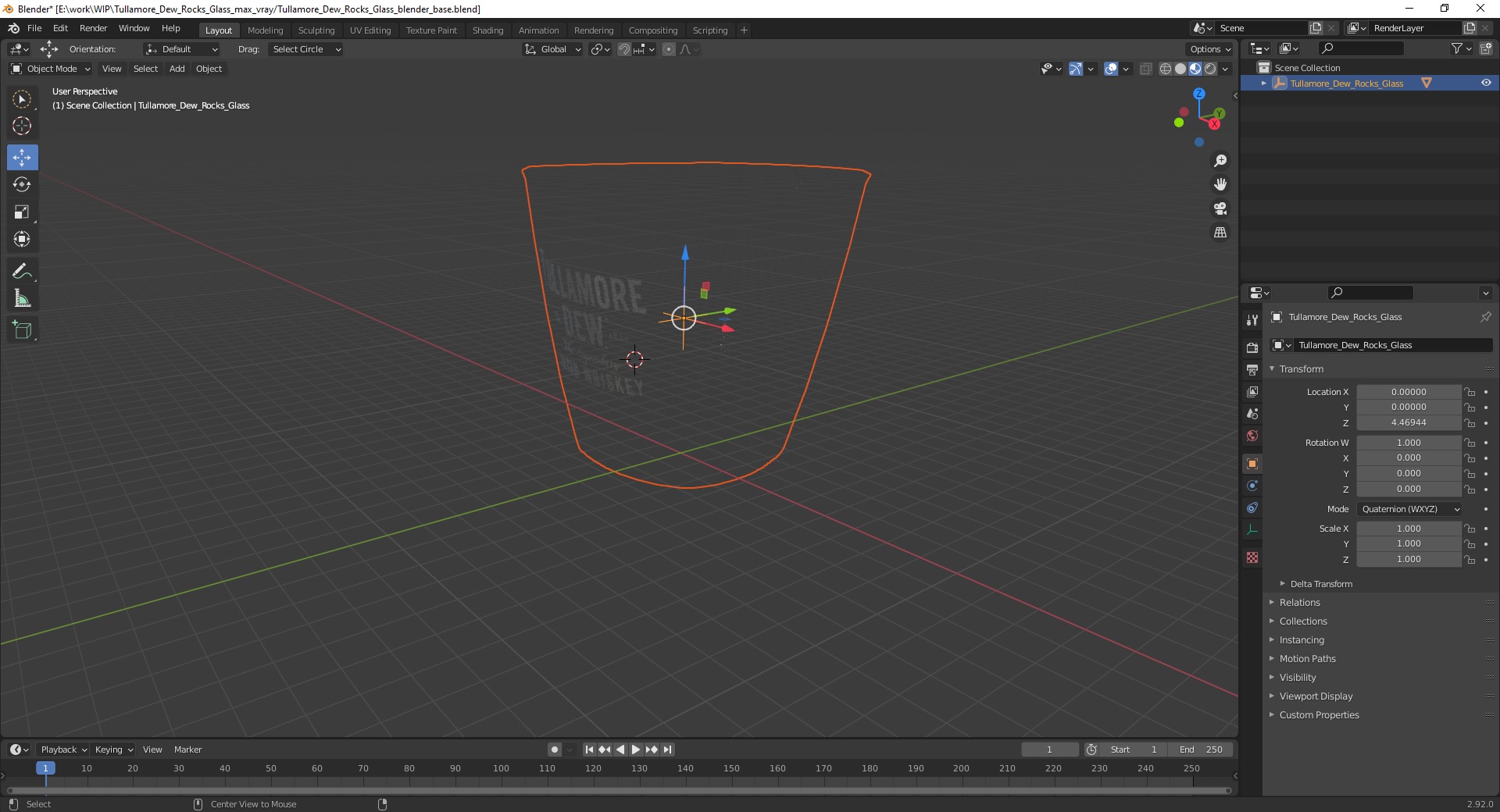1500x812 pixels.
Task: Toggle X-ray display
Action: (1145, 69)
